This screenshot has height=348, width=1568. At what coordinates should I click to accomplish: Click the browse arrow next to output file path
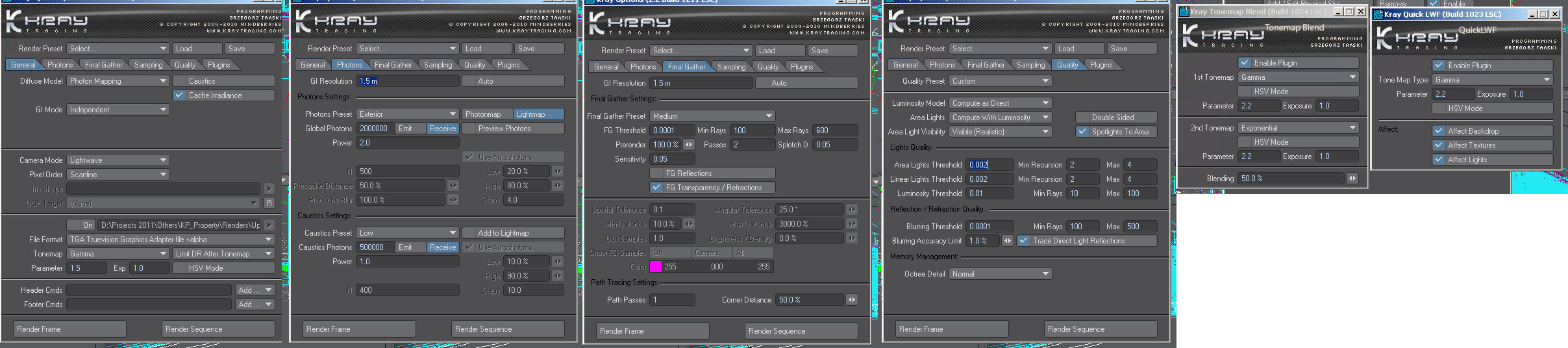pyautogui.click(x=269, y=225)
